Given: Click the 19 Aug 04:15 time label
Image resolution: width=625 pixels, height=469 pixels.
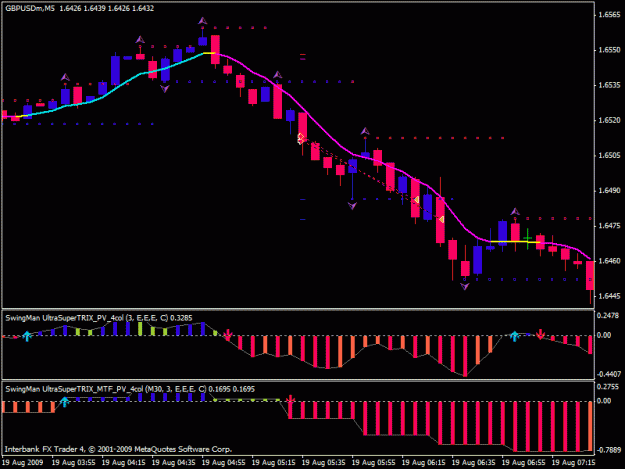Looking at the screenshot, I should (x=124, y=463).
